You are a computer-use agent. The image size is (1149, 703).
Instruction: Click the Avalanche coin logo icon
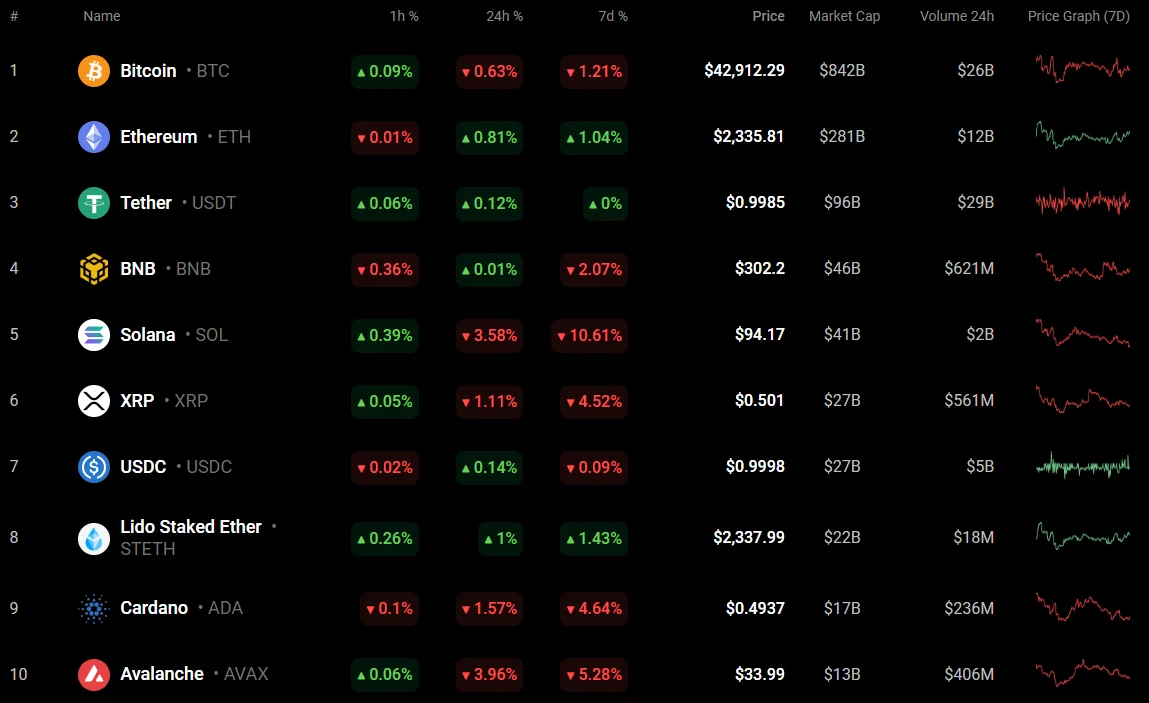click(x=94, y=674)
